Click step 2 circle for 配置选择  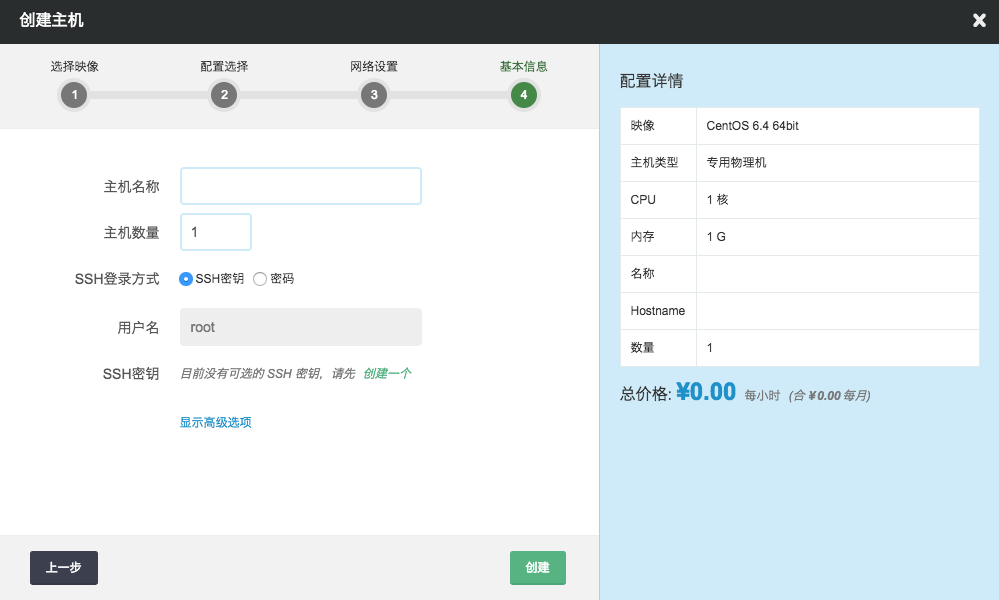point(224,95)
